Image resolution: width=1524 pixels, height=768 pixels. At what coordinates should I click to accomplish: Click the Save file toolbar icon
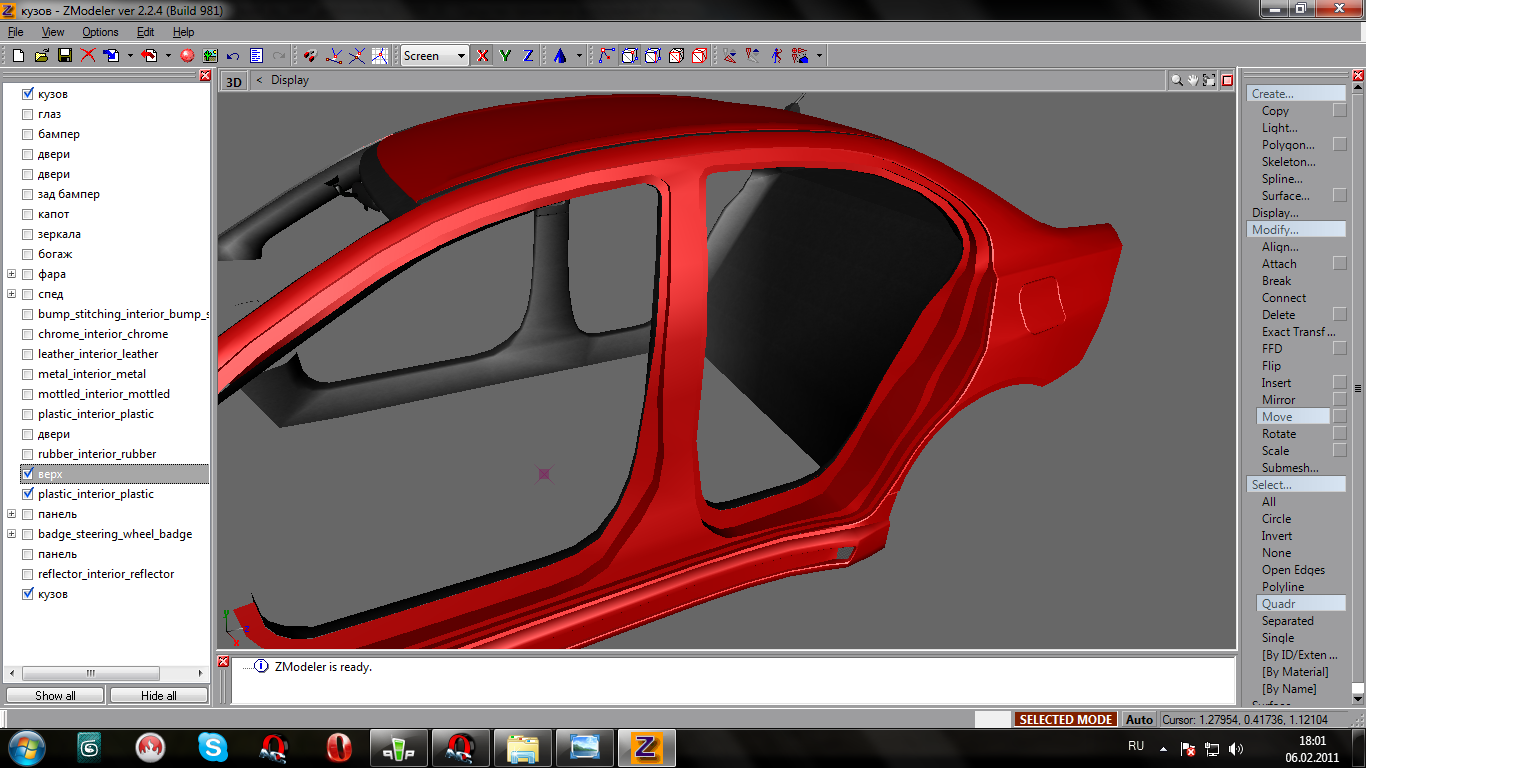pyautogui.click(x=64, y=56)
